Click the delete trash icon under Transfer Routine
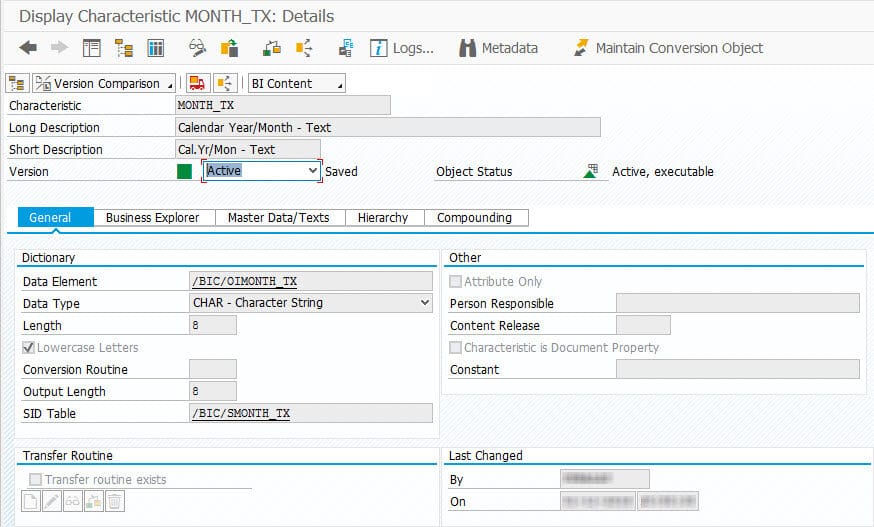The width and height of the screenshot is (874, 527). pyautogui.click(x=115, y=503)
